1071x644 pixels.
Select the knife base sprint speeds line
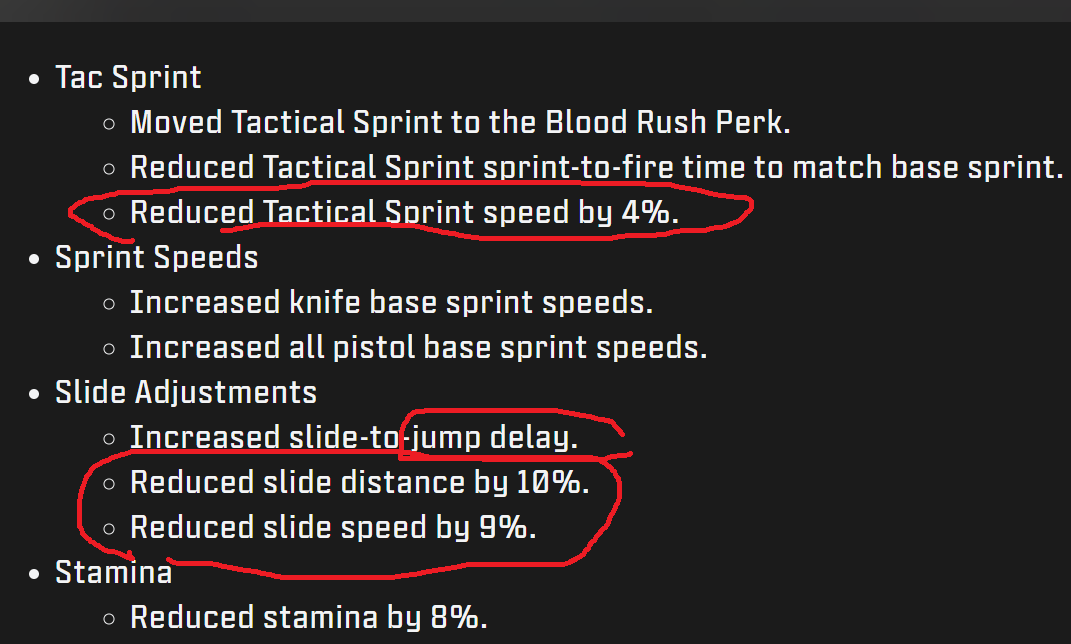click(x=391, y=303)
